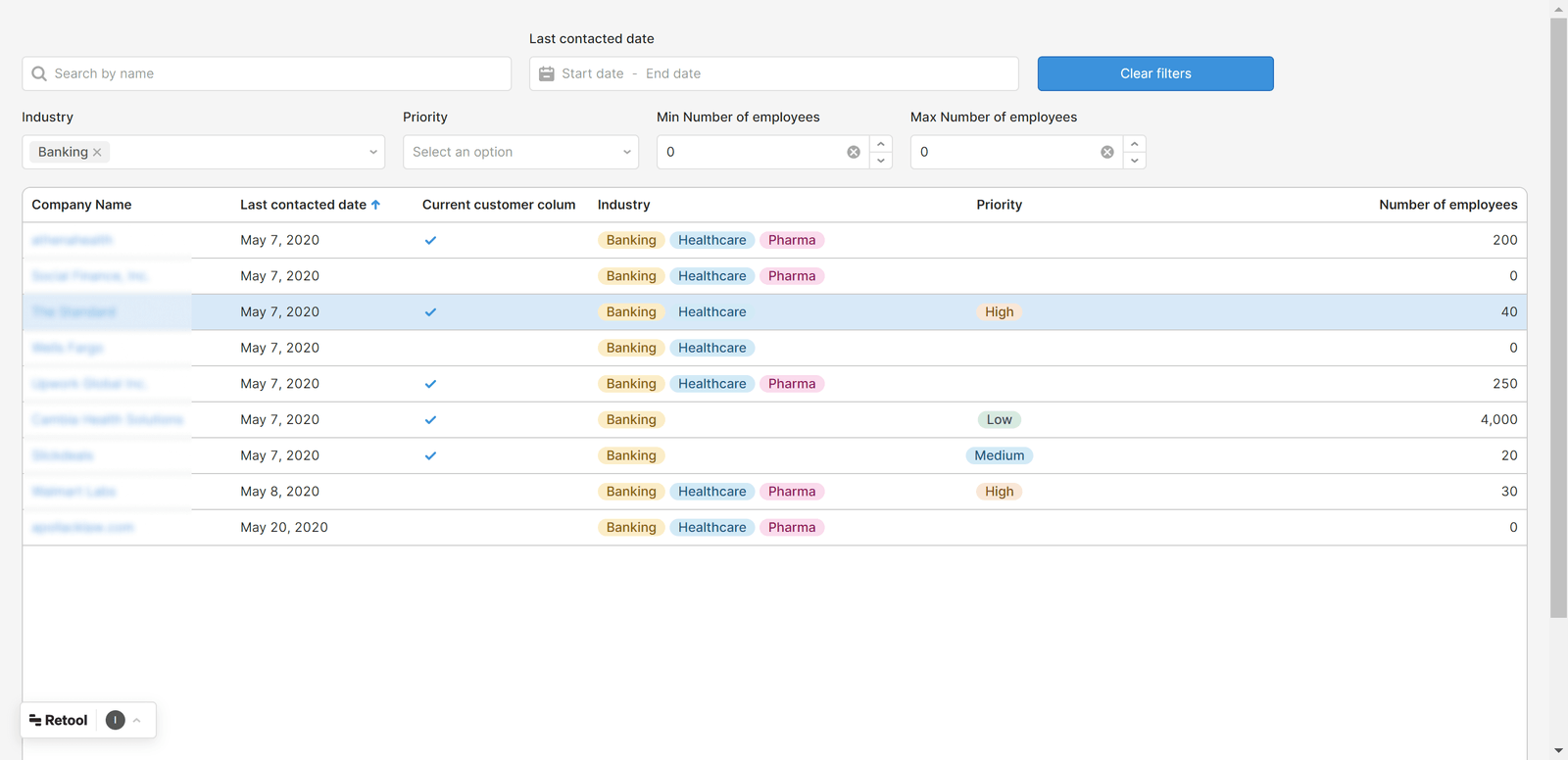Click the Industry column header
1568x760 pixels.
click(623, 205)
